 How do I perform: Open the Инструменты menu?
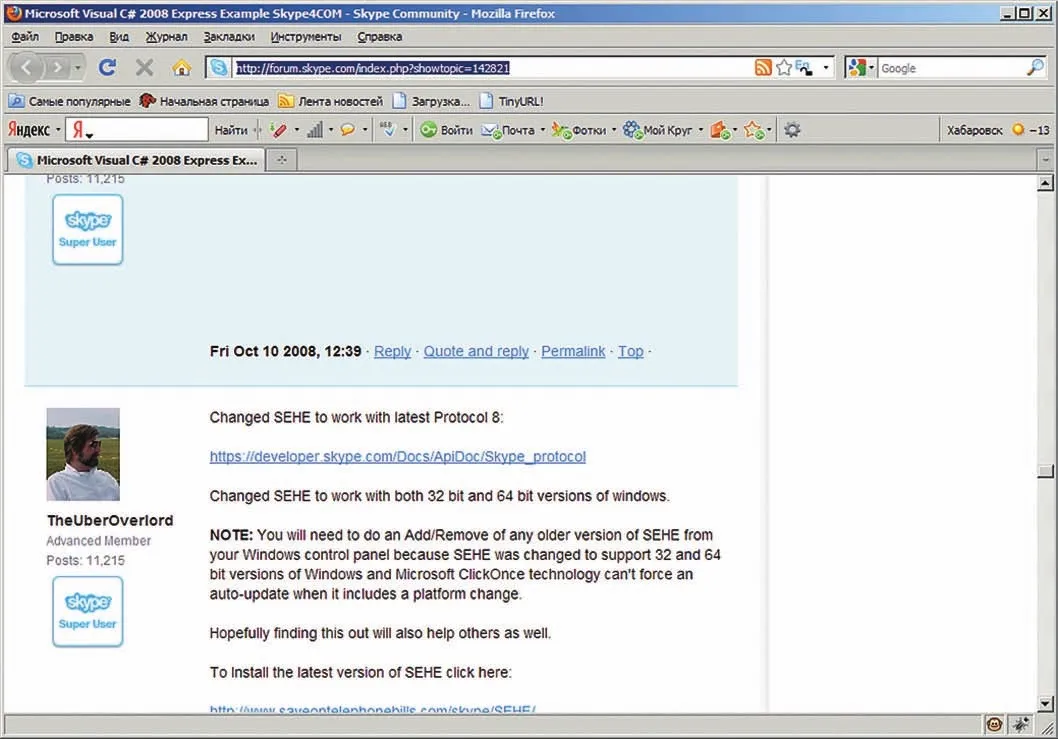pos(306,36)
